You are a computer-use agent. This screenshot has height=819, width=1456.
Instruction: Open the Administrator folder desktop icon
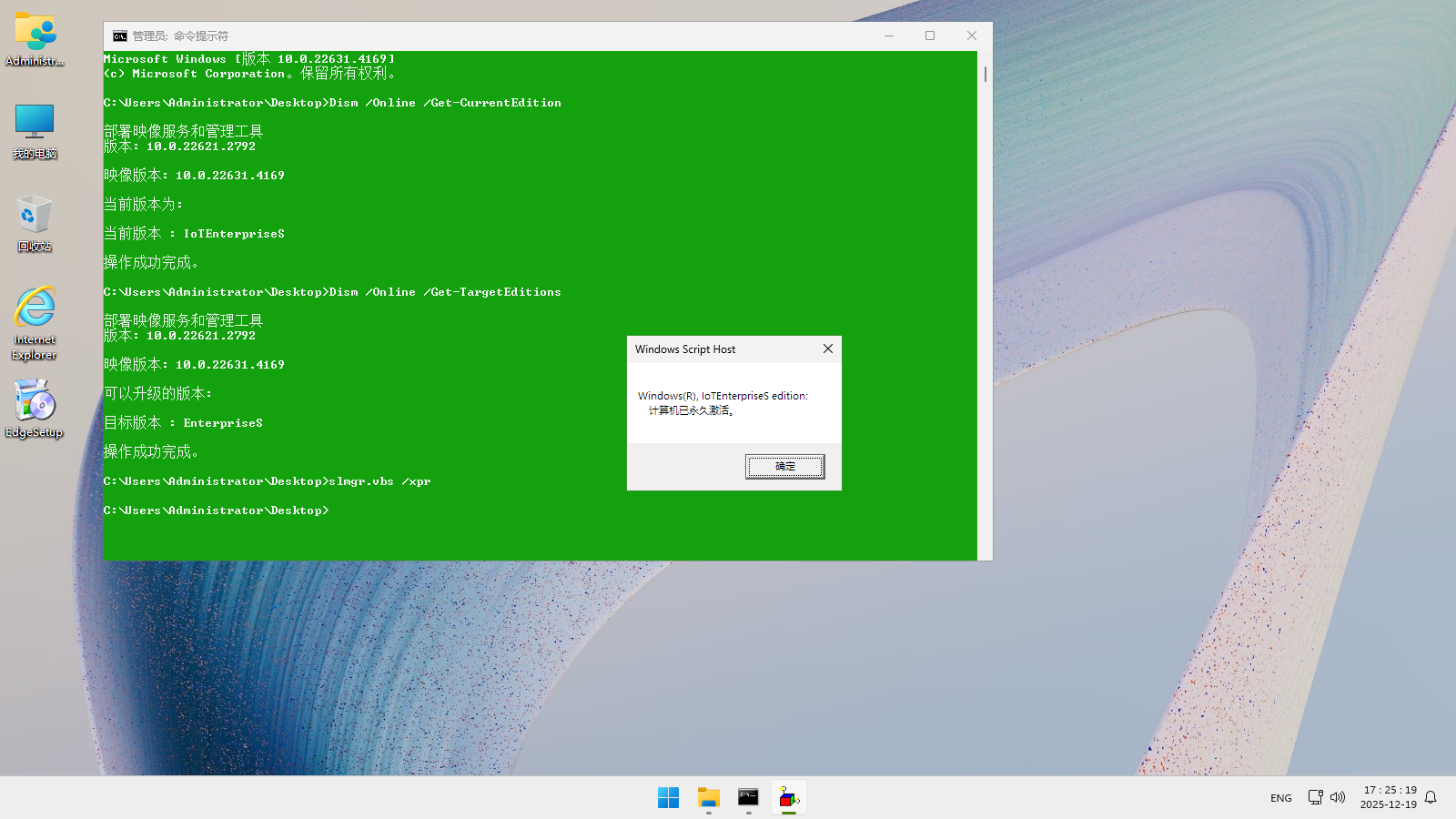35,40
